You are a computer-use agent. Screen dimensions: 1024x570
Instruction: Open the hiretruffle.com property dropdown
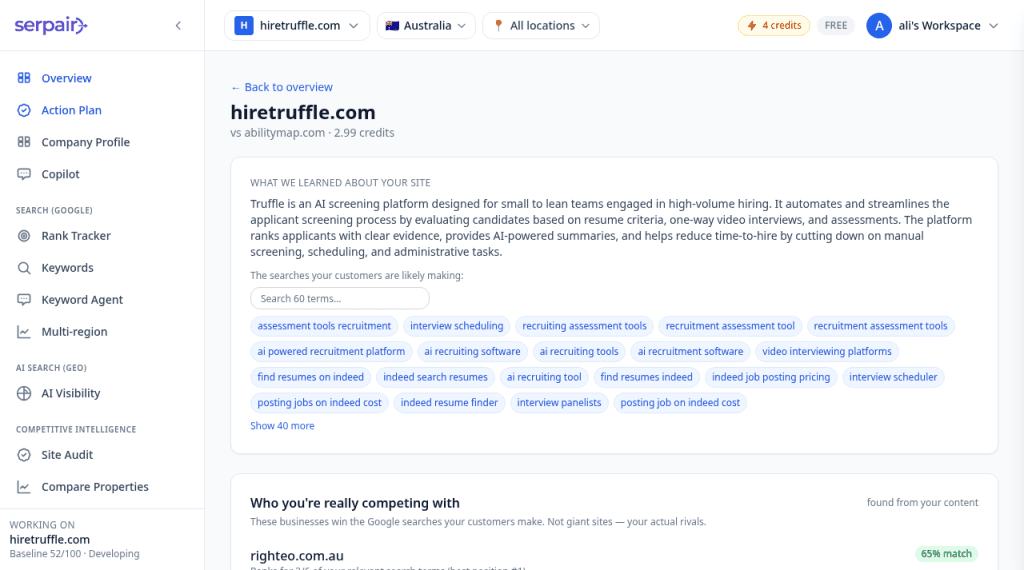297,25
